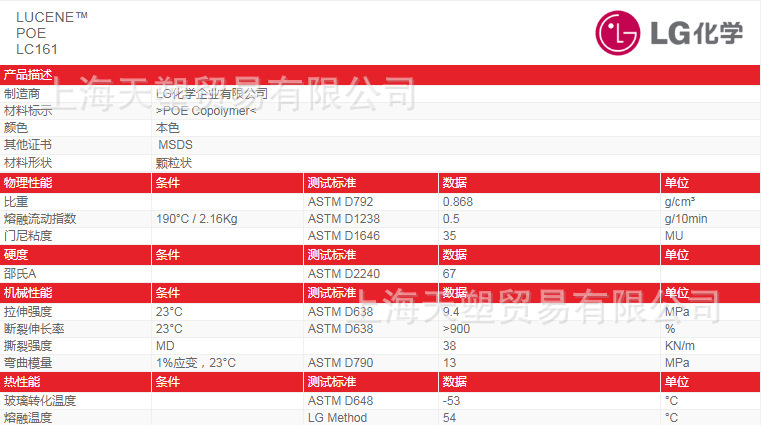This screenshot has height=425, width=761.
Task: Select the 撕裂强度 row label
Action: point(28,346)
